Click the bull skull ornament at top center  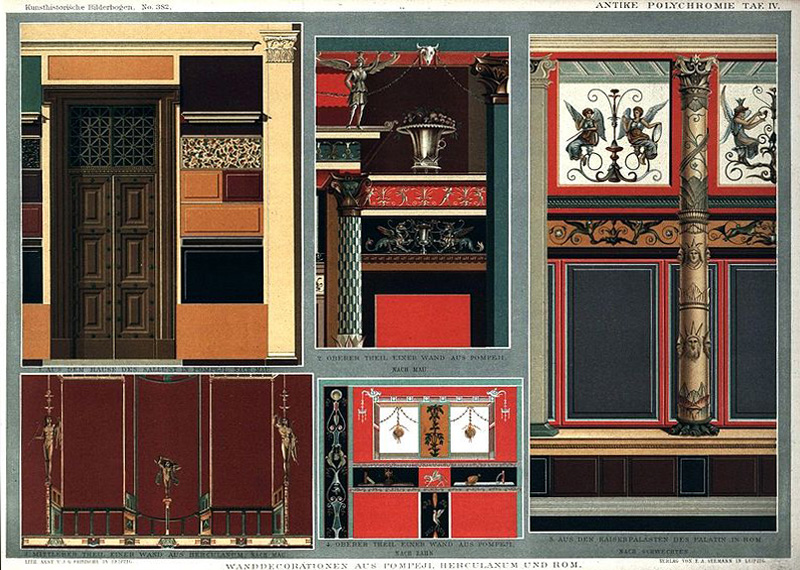coord(428,54)
